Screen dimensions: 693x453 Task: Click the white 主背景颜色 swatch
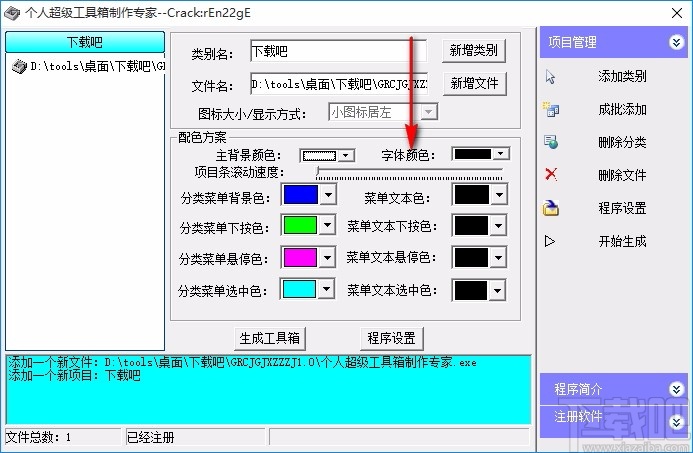tap(320, 156)
